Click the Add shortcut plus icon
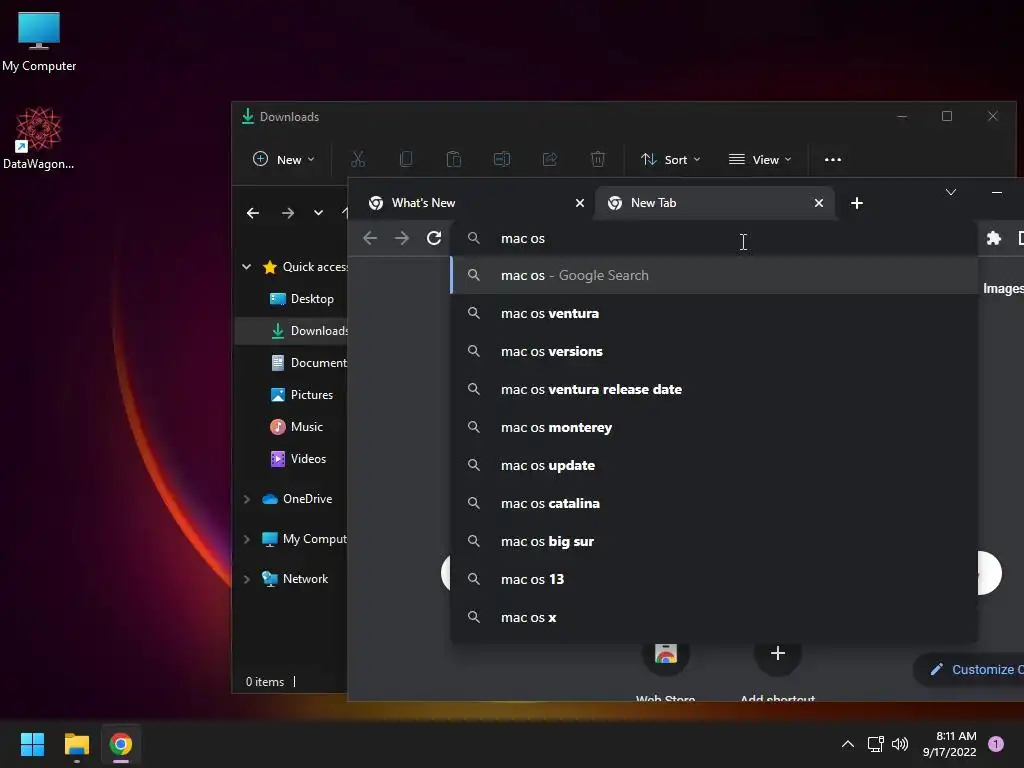 [x=778, y=654]
